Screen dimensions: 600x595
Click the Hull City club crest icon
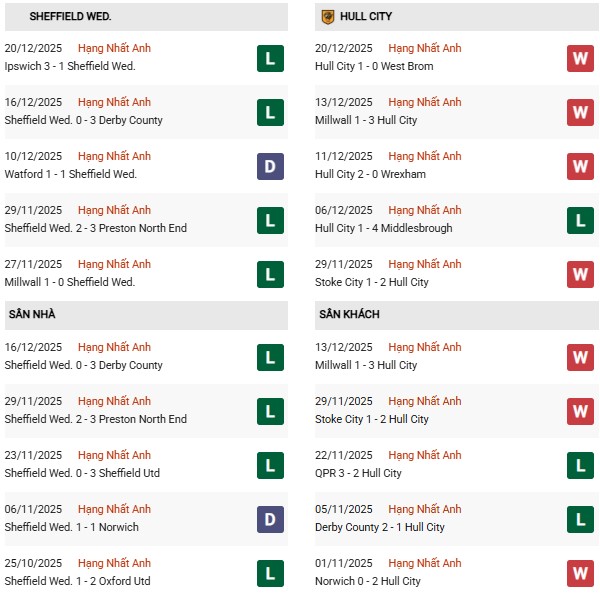tap(327, 17)
